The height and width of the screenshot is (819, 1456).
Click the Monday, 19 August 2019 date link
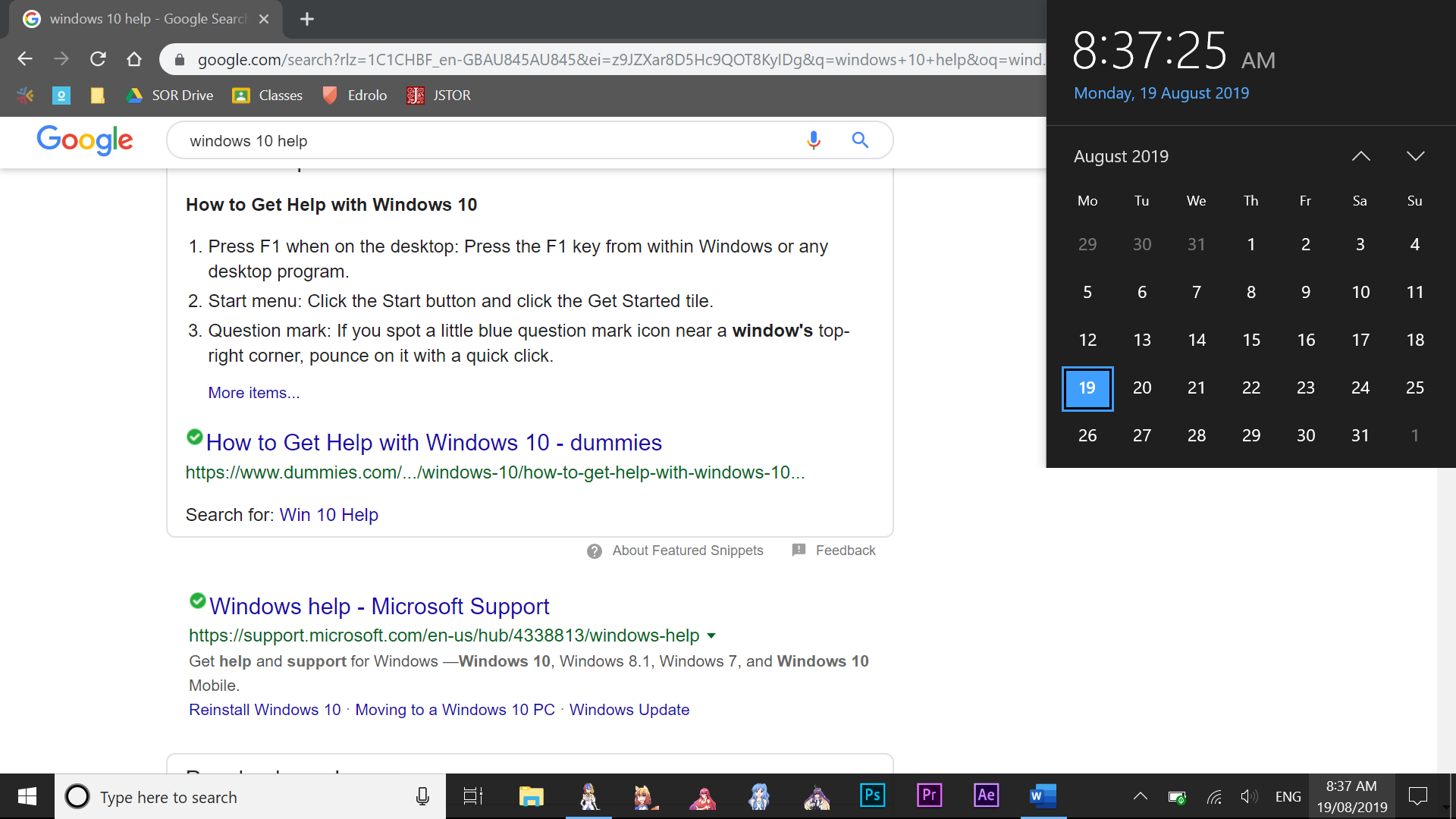click(1161, 93)
